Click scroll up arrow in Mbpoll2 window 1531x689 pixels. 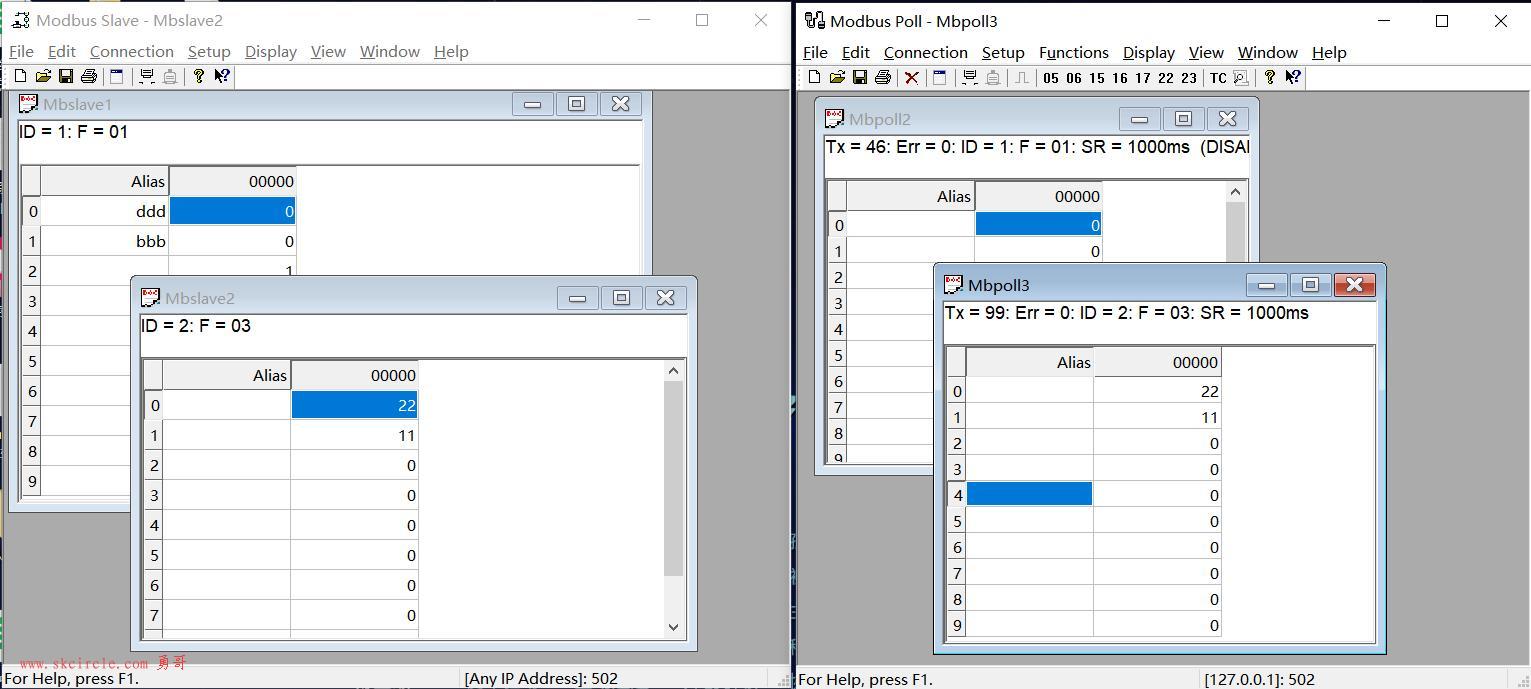point(1235,192)
